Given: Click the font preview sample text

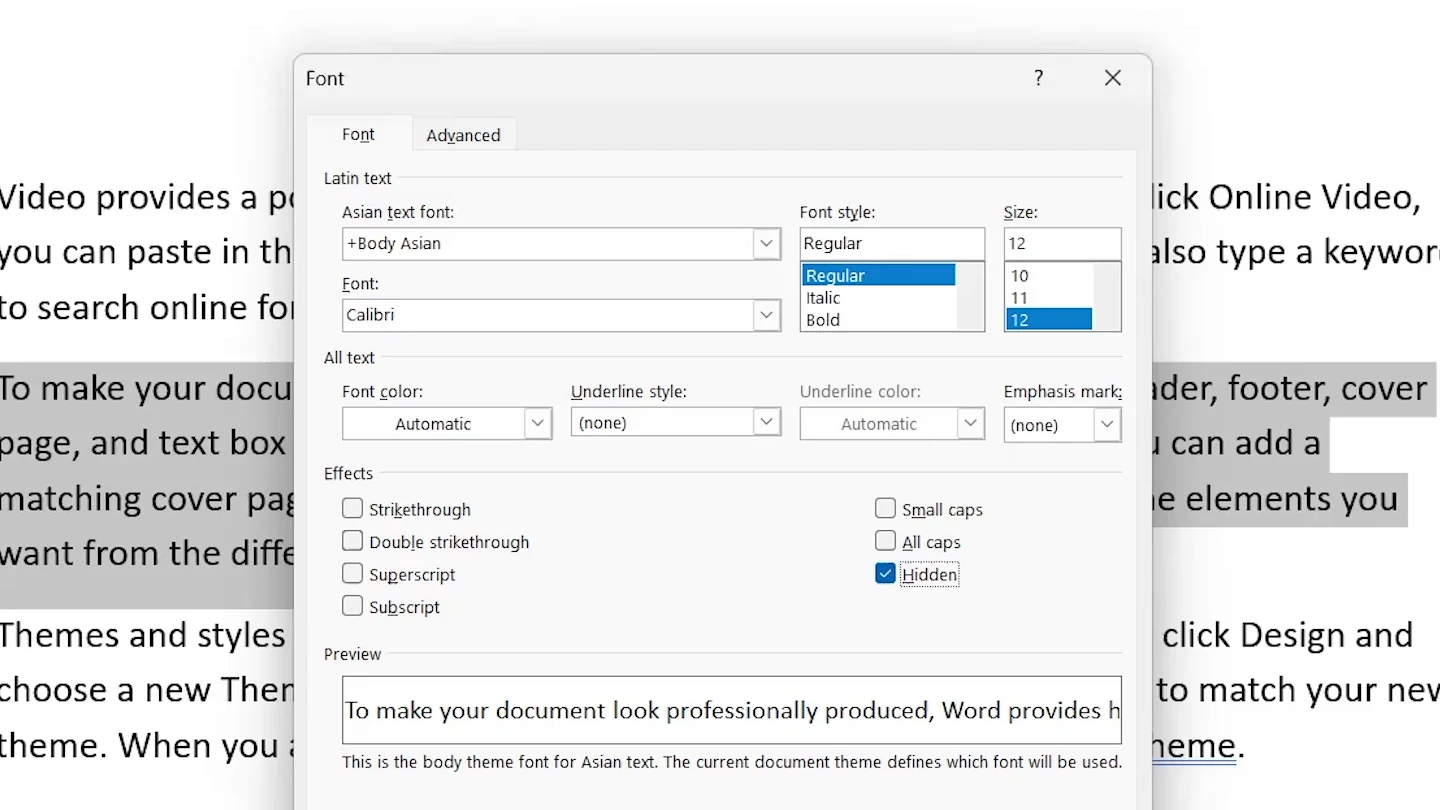Looking at the screenshot, I should click(732, 710).
